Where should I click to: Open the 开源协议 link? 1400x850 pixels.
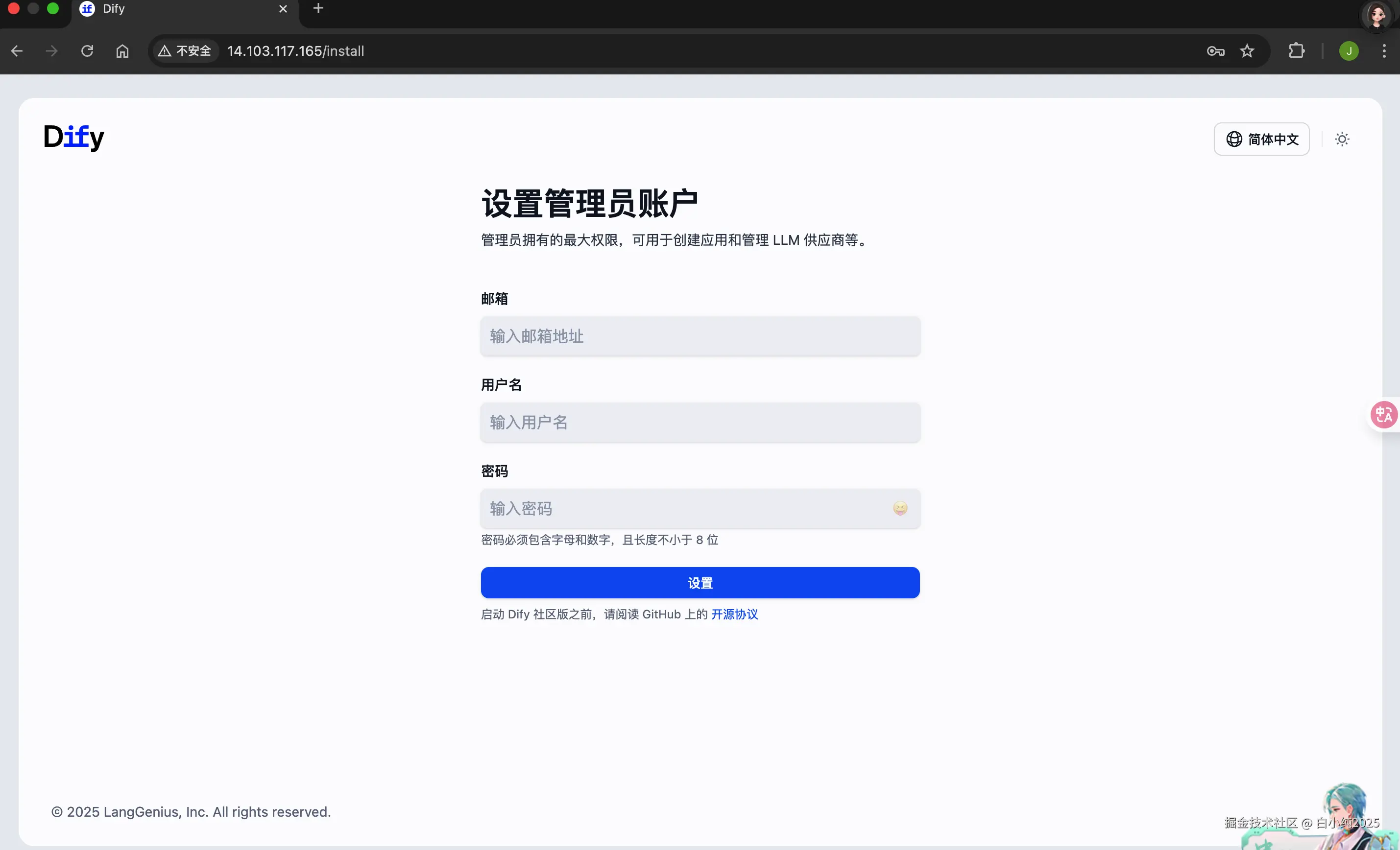(734, 614)
